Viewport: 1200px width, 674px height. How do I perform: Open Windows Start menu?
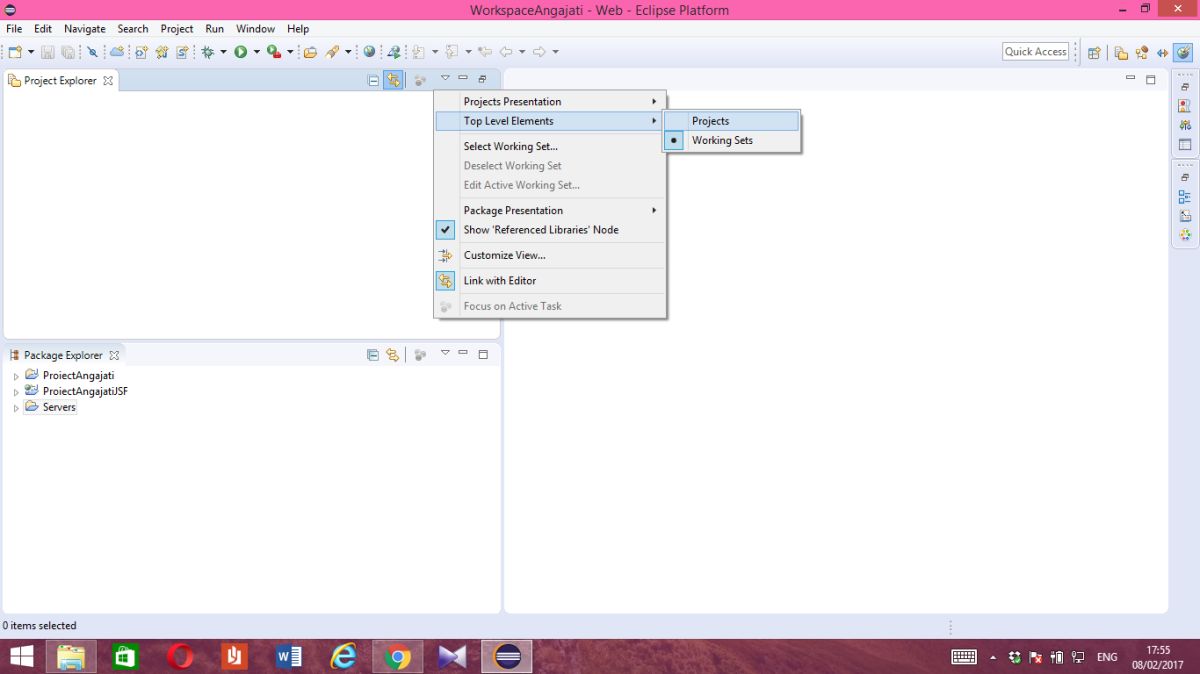pyautogui.click(x=21, y=656)
